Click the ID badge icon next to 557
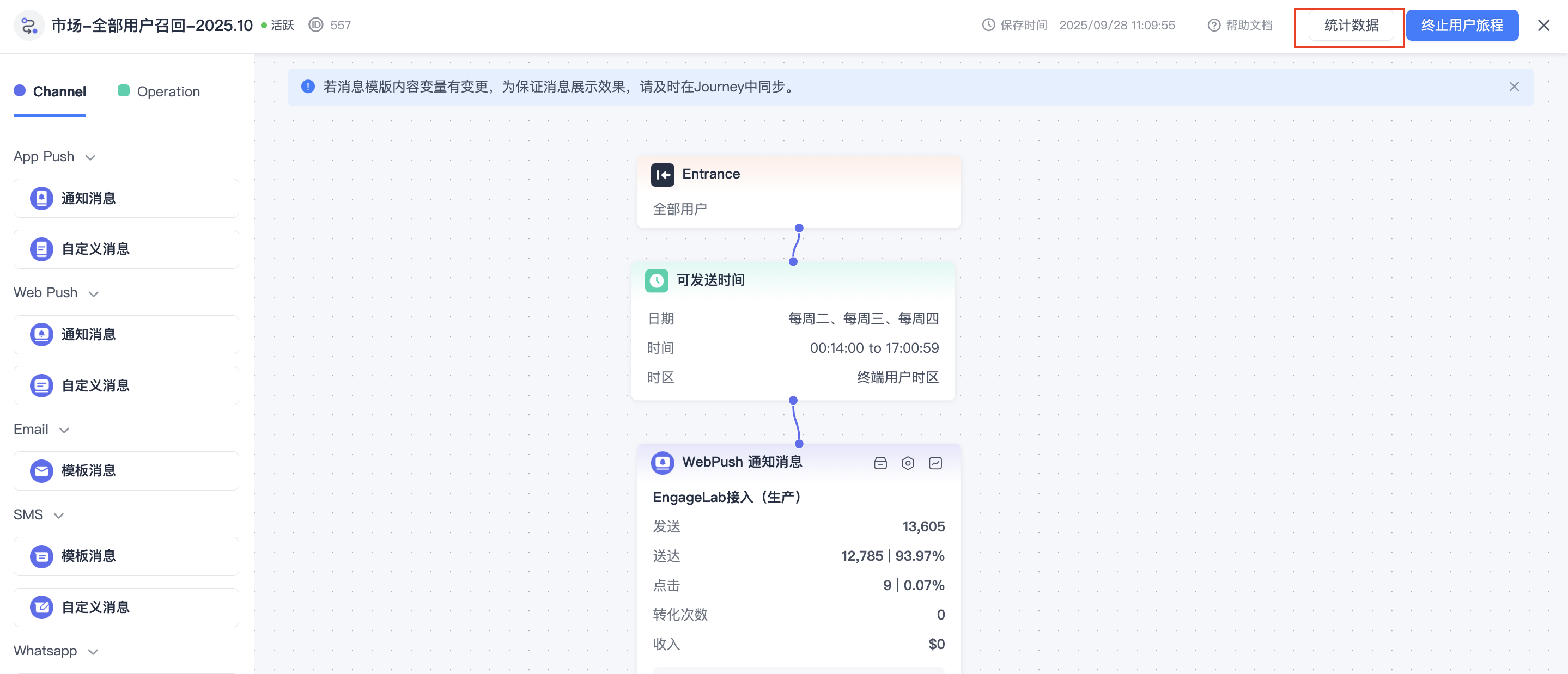Screen dimensions: 1568x674 [315, 25]
